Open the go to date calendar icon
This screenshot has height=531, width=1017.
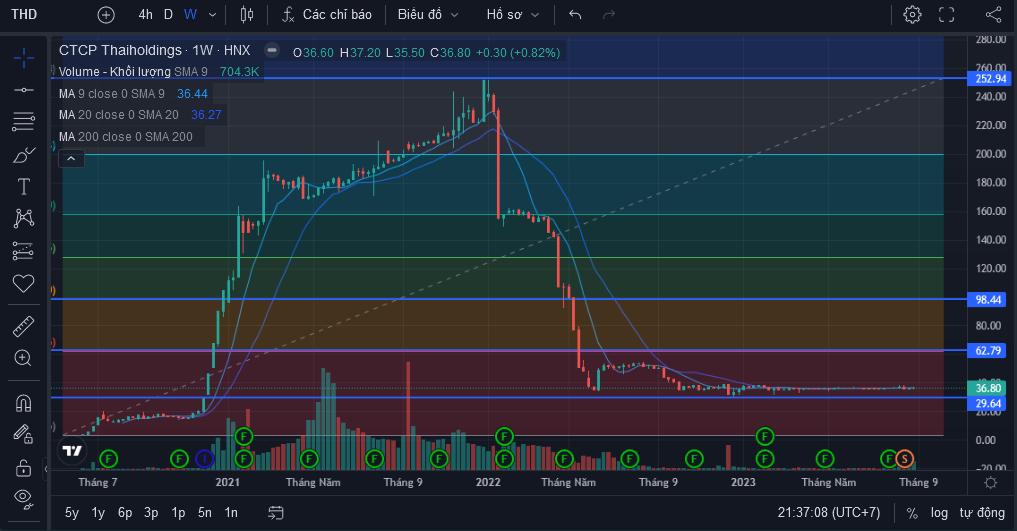(276, 513)
